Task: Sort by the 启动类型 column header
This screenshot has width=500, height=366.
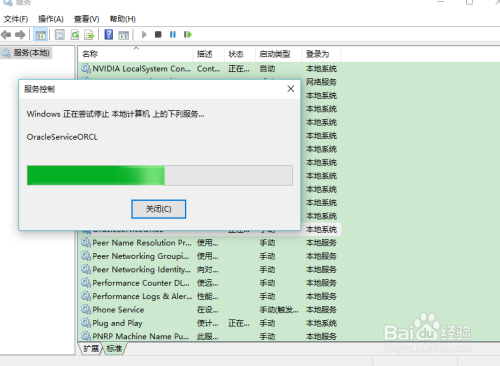Action: pyautogui.click(x=279, y=54)
